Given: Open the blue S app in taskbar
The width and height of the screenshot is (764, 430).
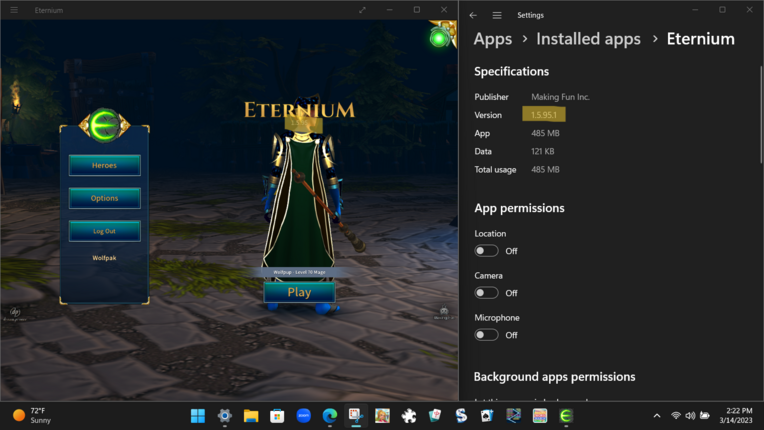Looking at the screenshot, I should click(x=461, y=416).
